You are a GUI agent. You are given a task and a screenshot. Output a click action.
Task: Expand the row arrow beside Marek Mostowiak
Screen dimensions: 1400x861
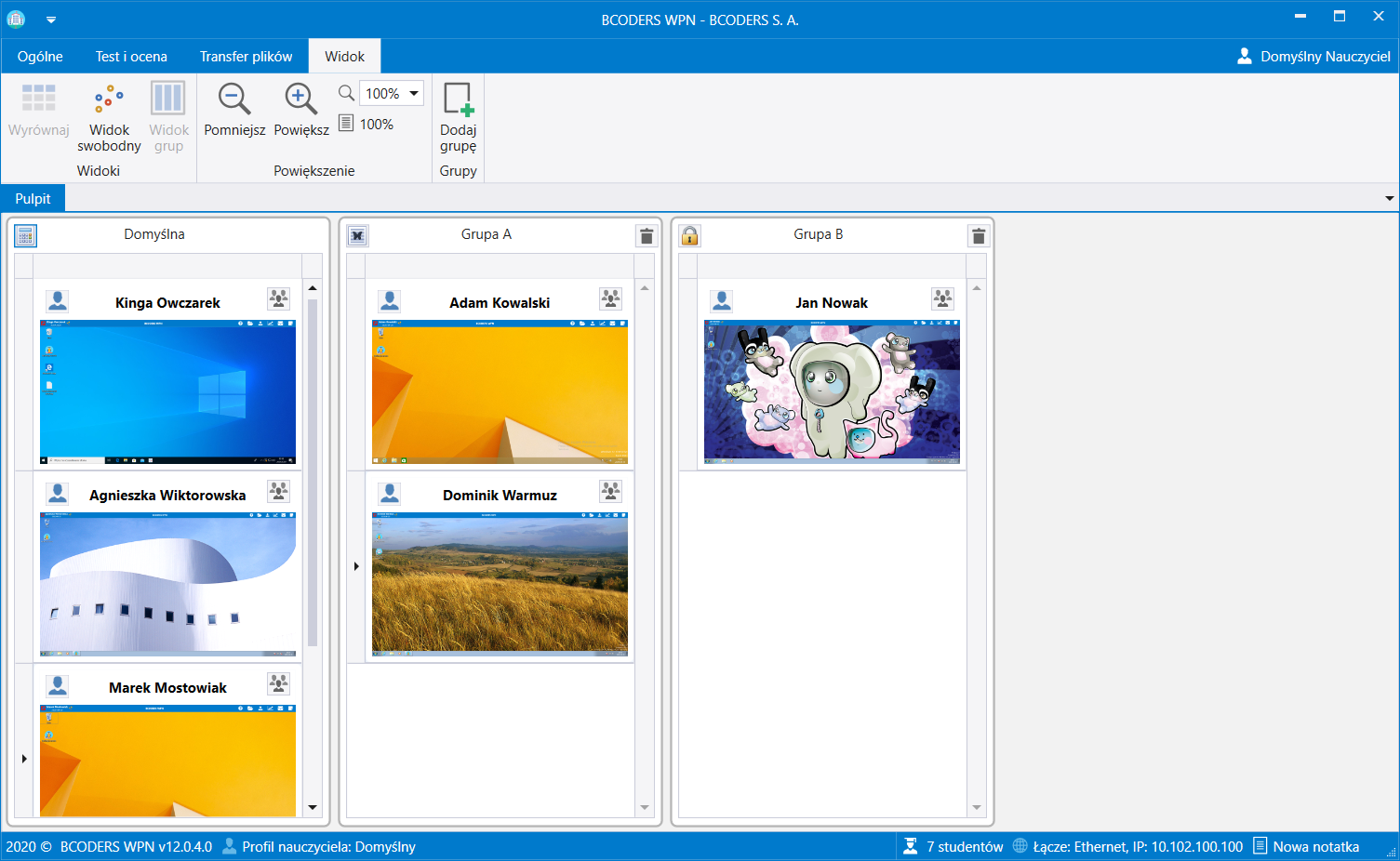pyautogui.click(x=24, y=759)
